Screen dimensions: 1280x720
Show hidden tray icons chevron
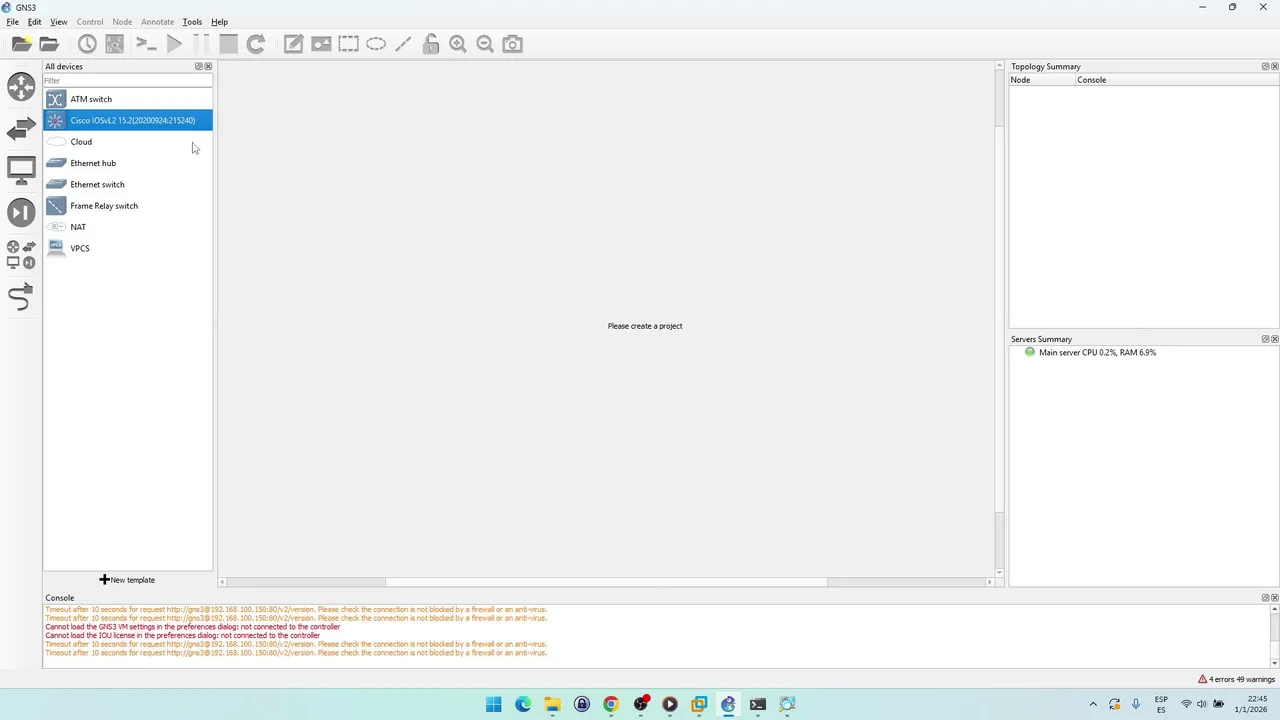click(x=1092, y=704)
